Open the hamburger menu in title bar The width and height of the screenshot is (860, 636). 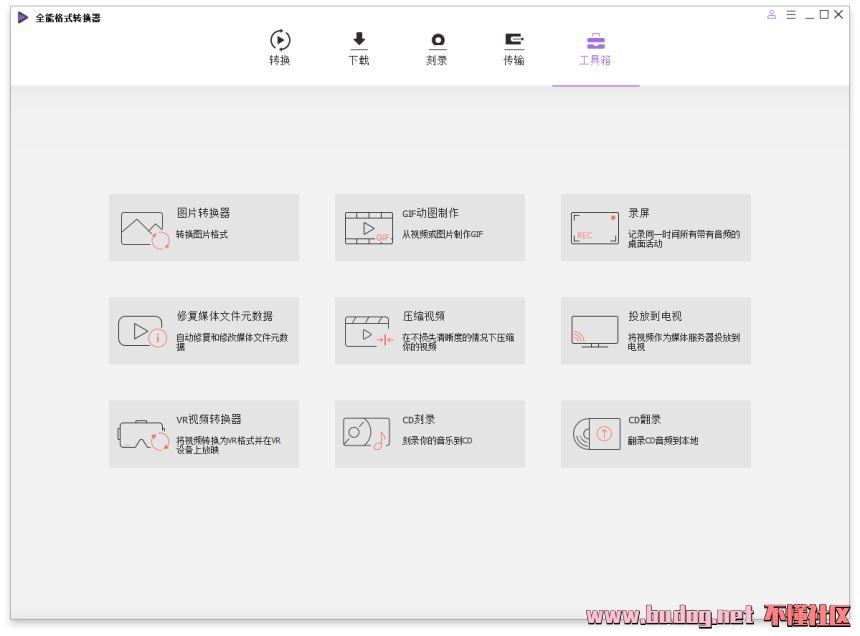(x=790, y=15)
